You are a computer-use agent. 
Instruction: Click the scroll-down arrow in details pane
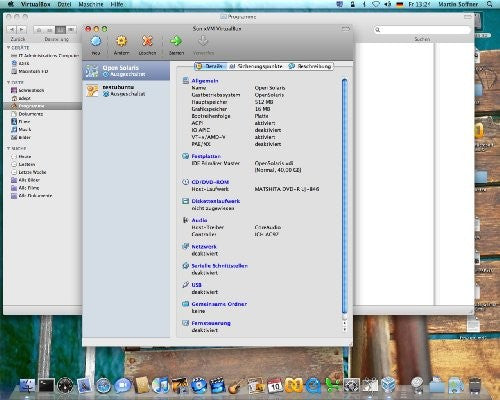(345, 329)
